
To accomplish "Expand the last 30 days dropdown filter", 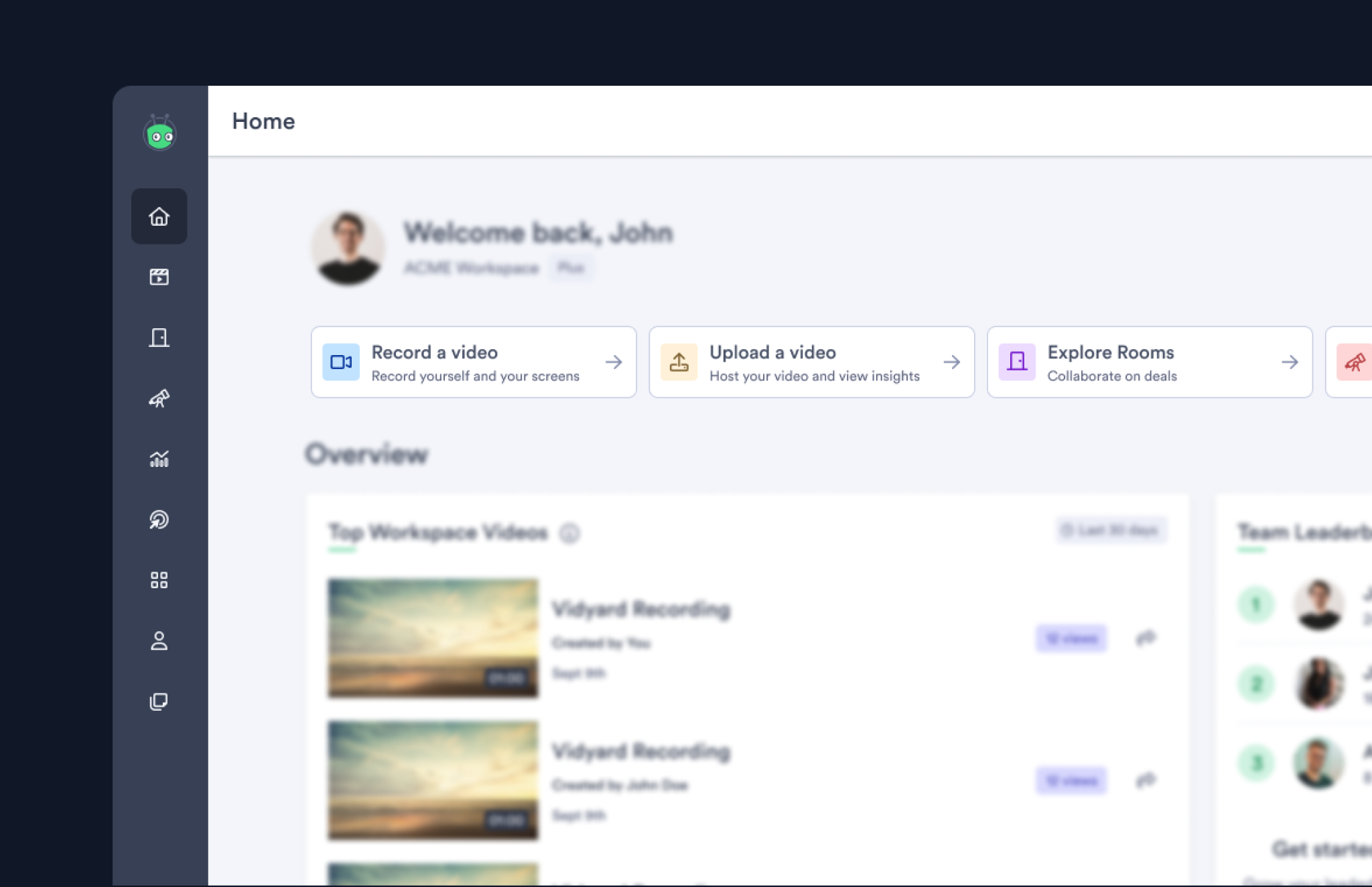I will tap(1108, 531).
